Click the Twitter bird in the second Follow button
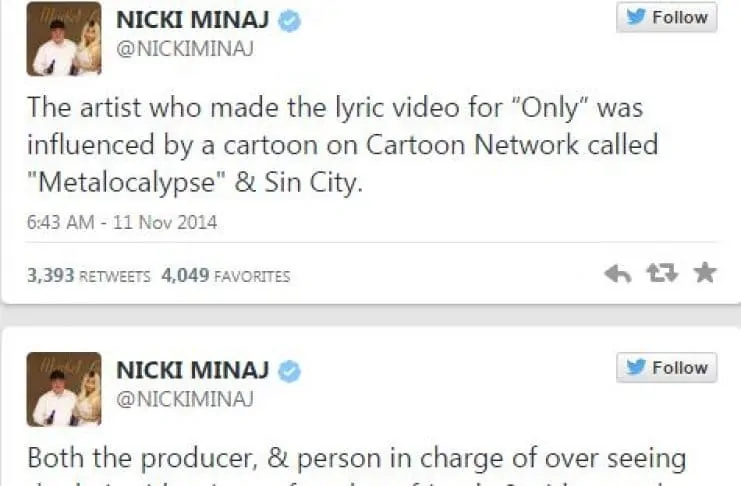 (636, 368)
